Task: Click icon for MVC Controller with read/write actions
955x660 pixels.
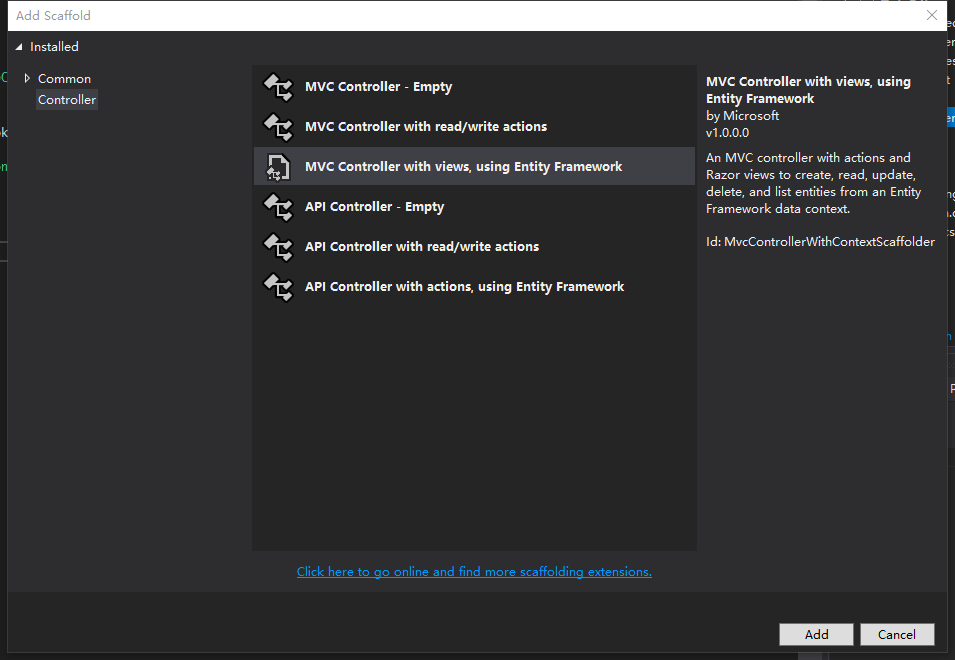Action: 277,127
